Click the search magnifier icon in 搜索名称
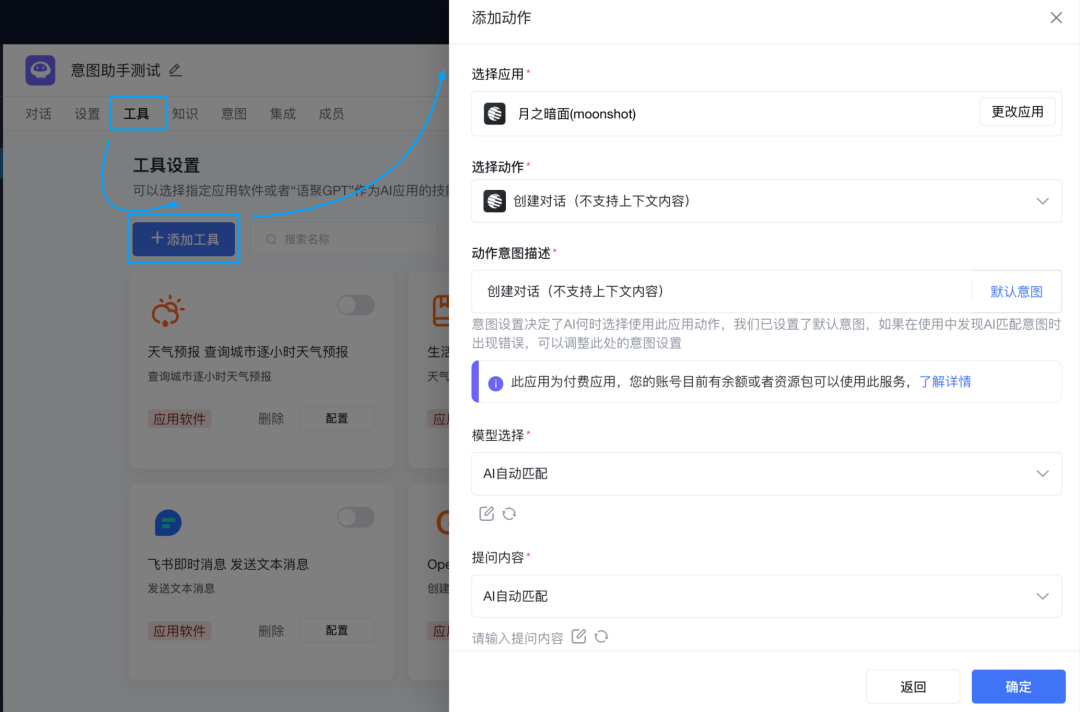1080x712 pixels. coord(271,239)
